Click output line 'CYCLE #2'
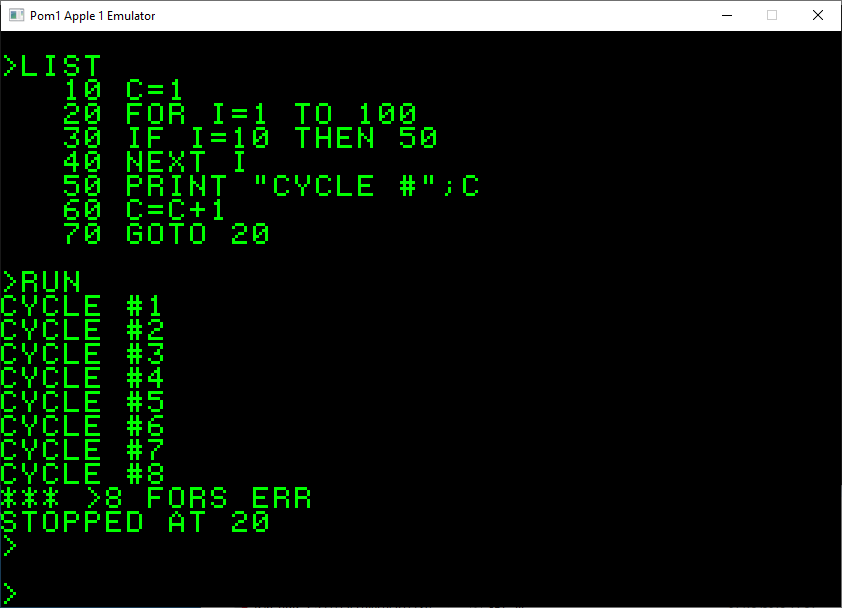 click(82, 330)
